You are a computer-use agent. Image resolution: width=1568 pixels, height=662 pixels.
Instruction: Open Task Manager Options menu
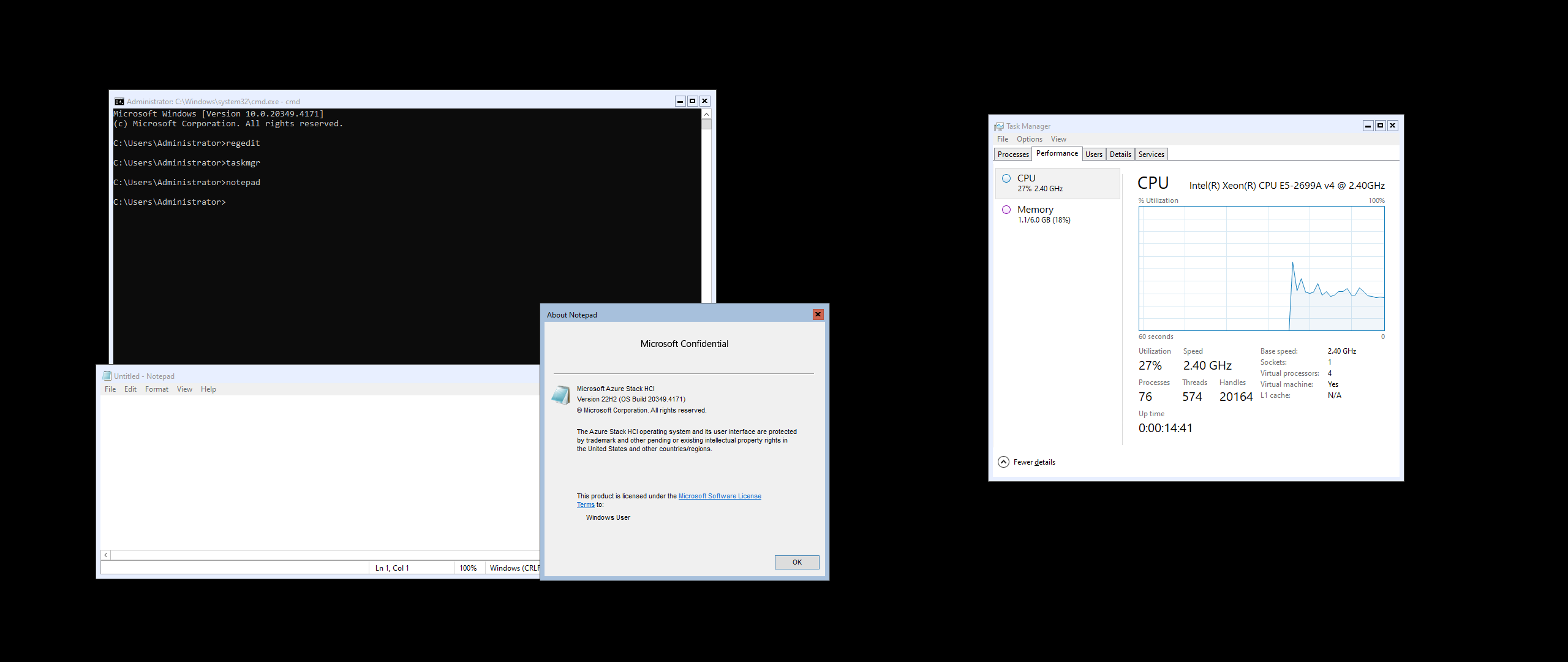(1030, 139)
